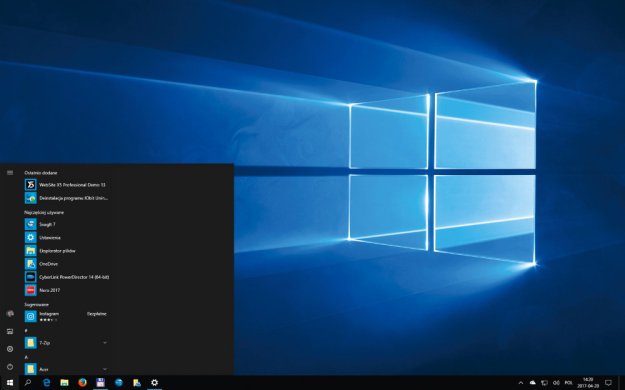
Task: Launch WebSite X5 Professional Demo 13
Action: point(66,185)
